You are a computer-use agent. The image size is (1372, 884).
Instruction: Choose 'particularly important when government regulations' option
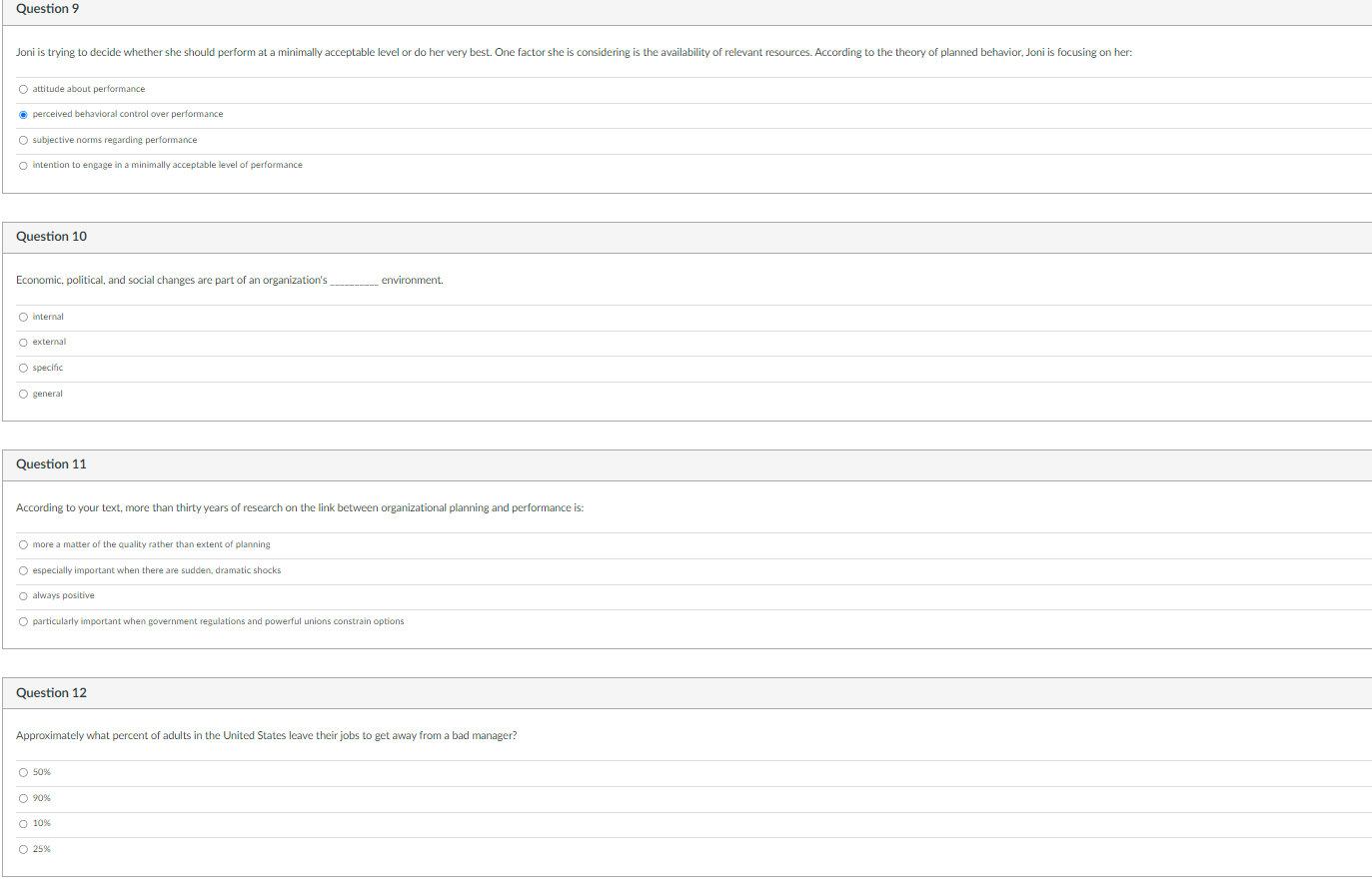click(23, 621)
